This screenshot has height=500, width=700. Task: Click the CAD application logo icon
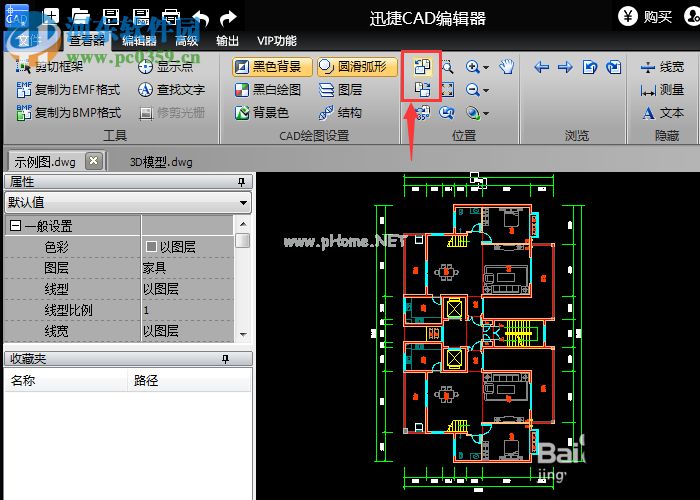(17, 16)
